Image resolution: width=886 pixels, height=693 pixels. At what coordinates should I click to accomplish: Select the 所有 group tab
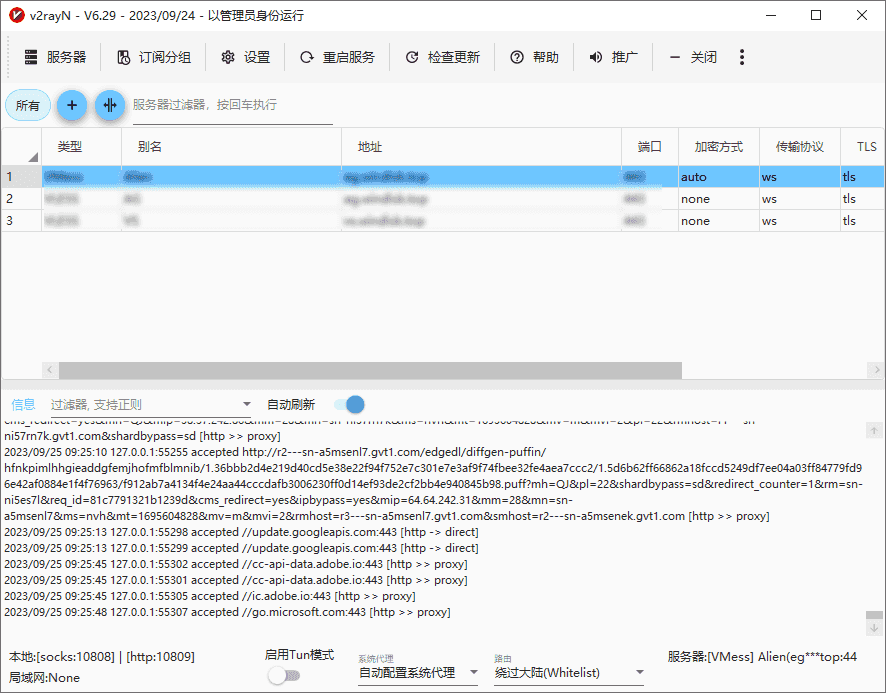click(x=28, y=105)
